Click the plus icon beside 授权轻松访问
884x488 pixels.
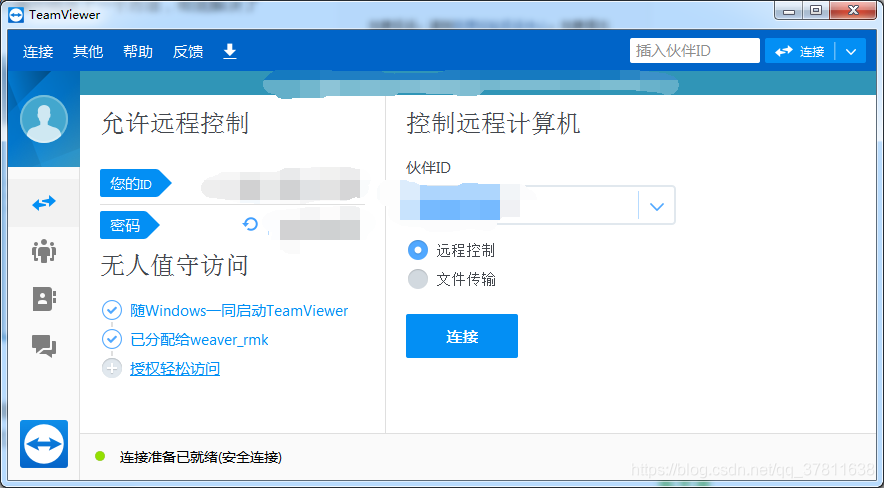112,369
